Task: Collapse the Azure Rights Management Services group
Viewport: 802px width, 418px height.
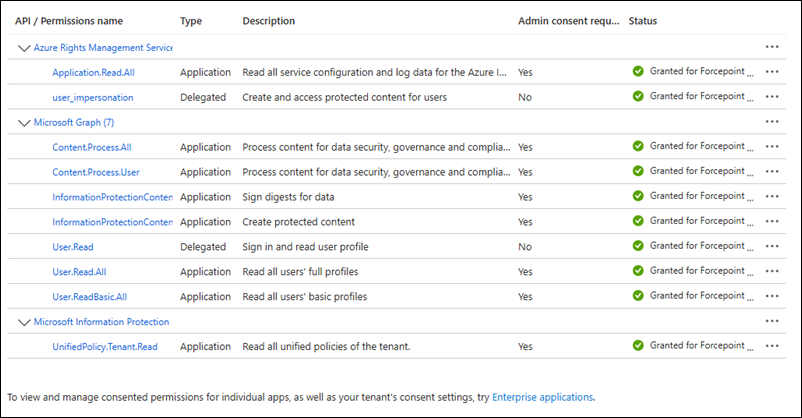Action: (24, 47)
